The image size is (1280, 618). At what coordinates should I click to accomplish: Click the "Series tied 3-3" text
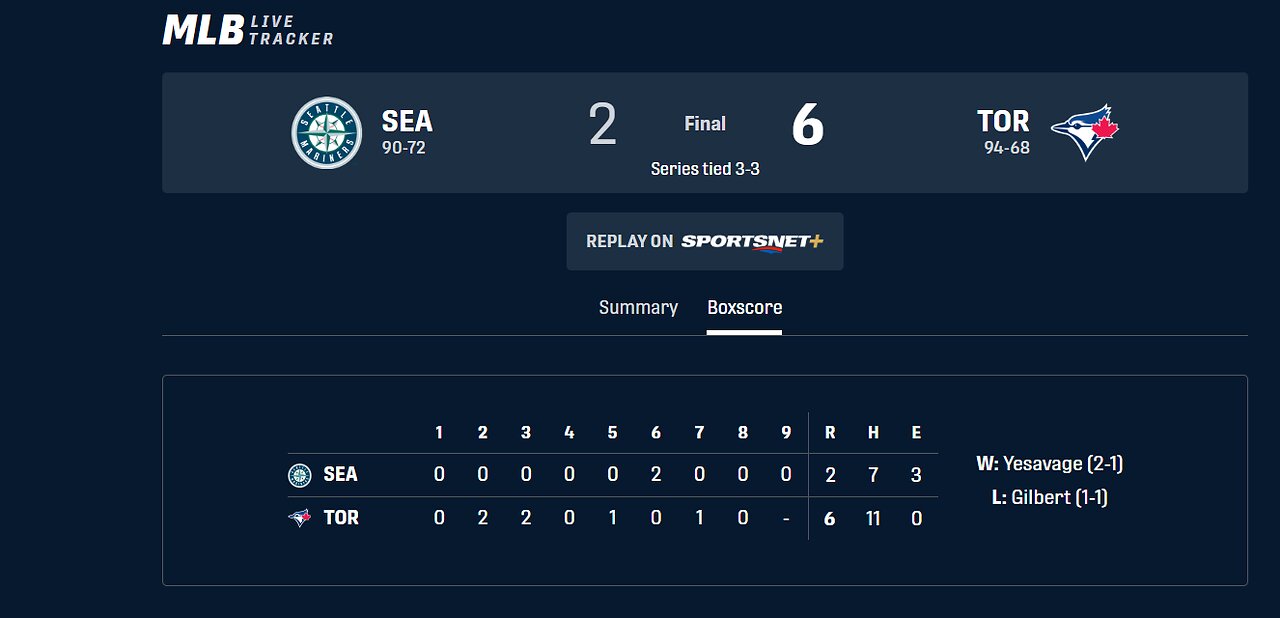705,169
